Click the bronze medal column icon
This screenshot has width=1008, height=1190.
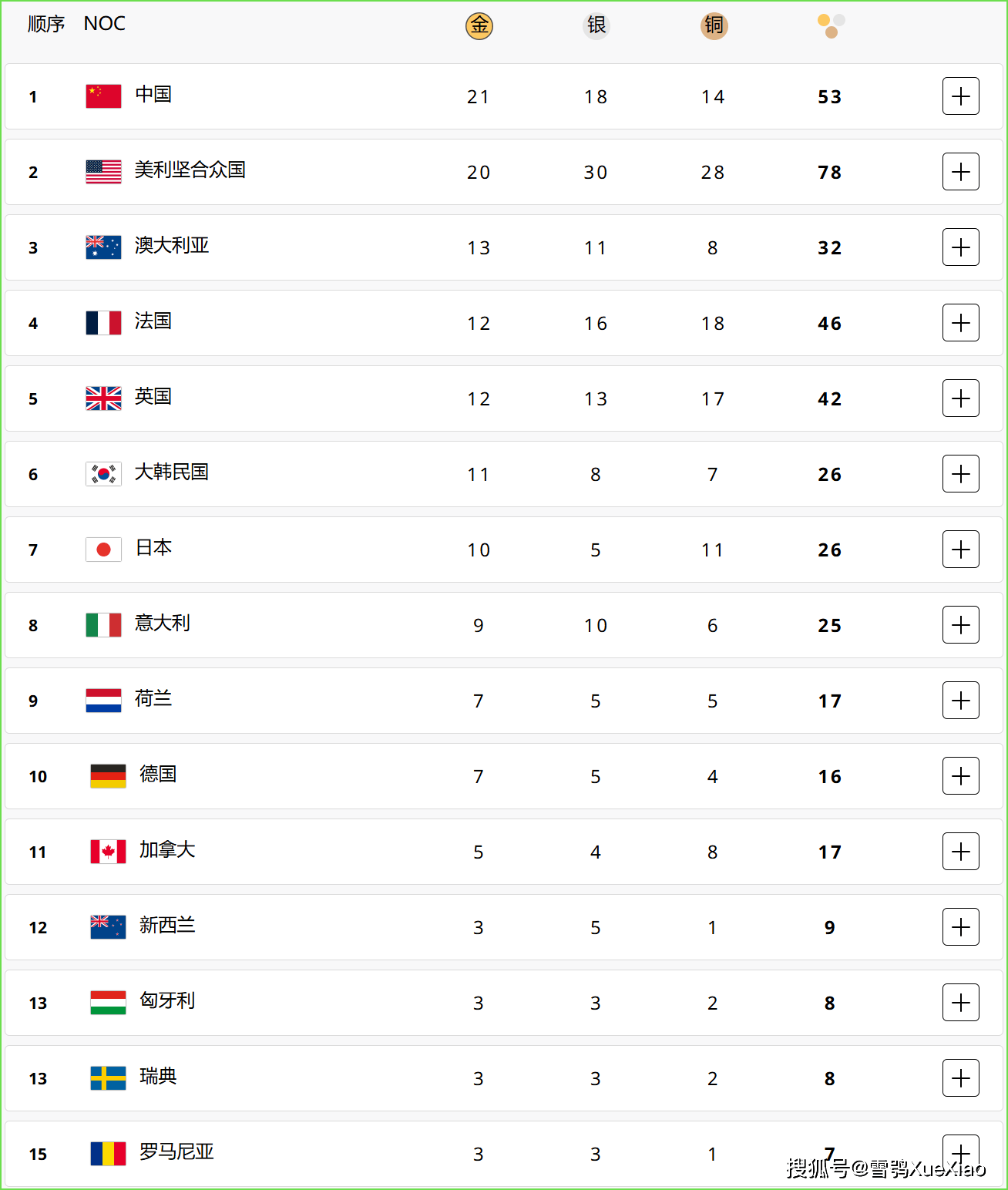click(714, 25)
